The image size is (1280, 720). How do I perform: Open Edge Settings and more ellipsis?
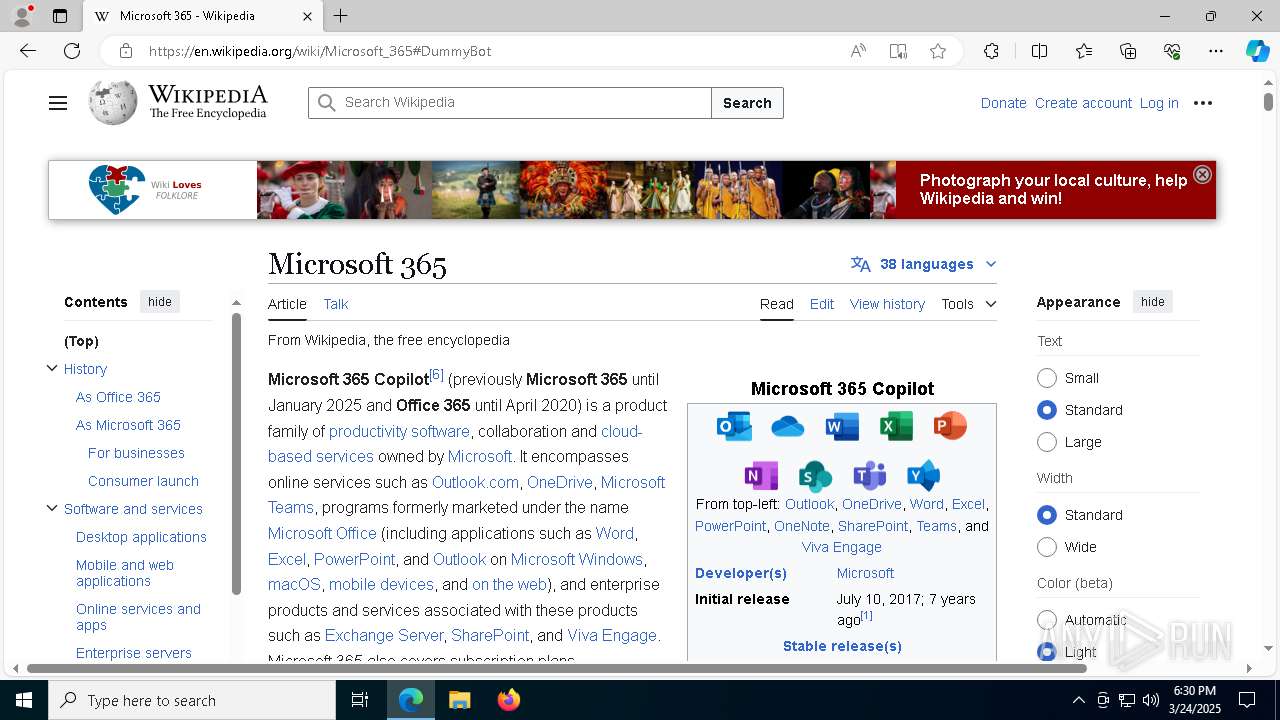[x=1216, y=51]
